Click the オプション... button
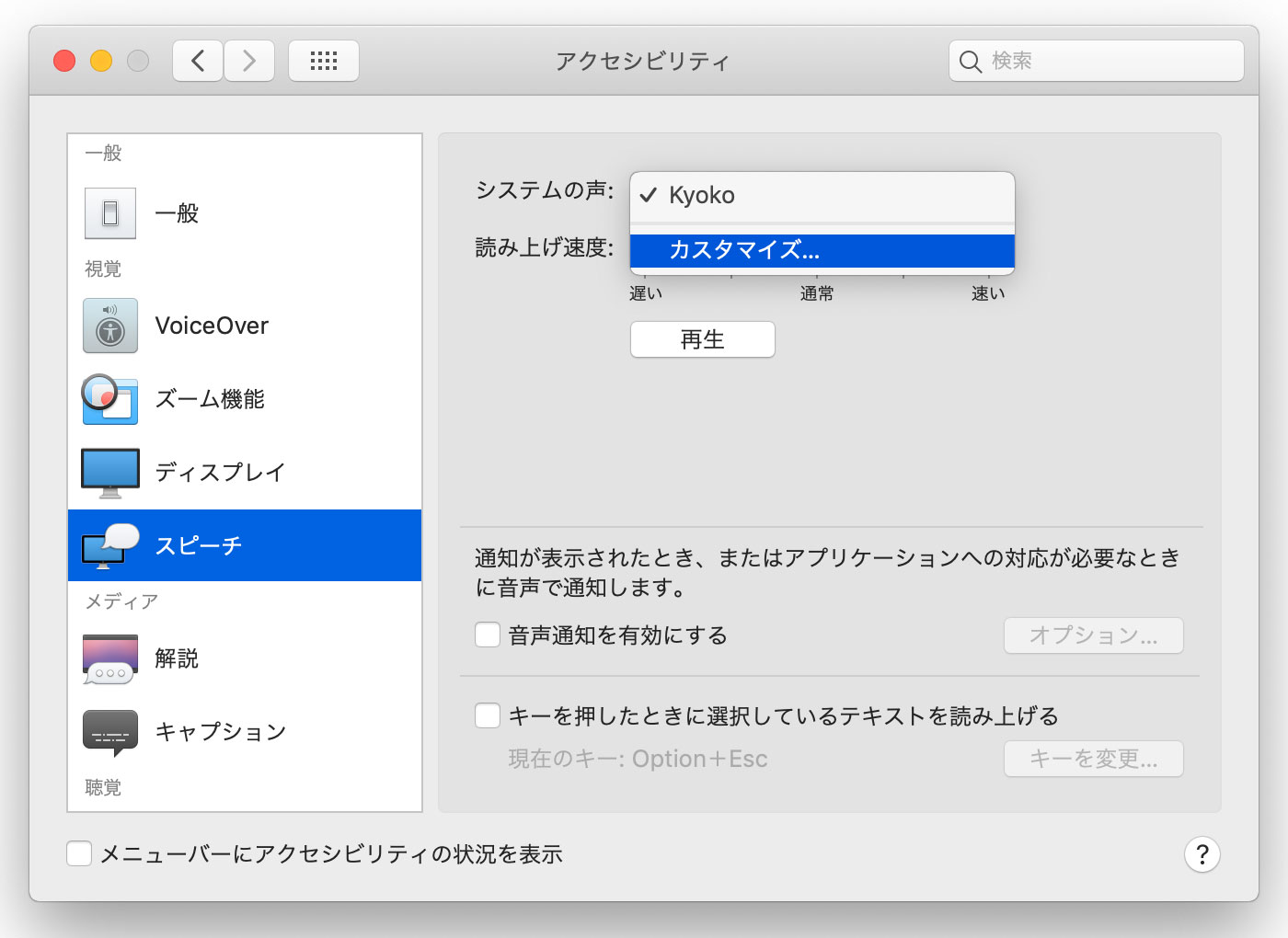Image resolution: width=1288 pixels, height=938 pixels. coord(1093,635)
